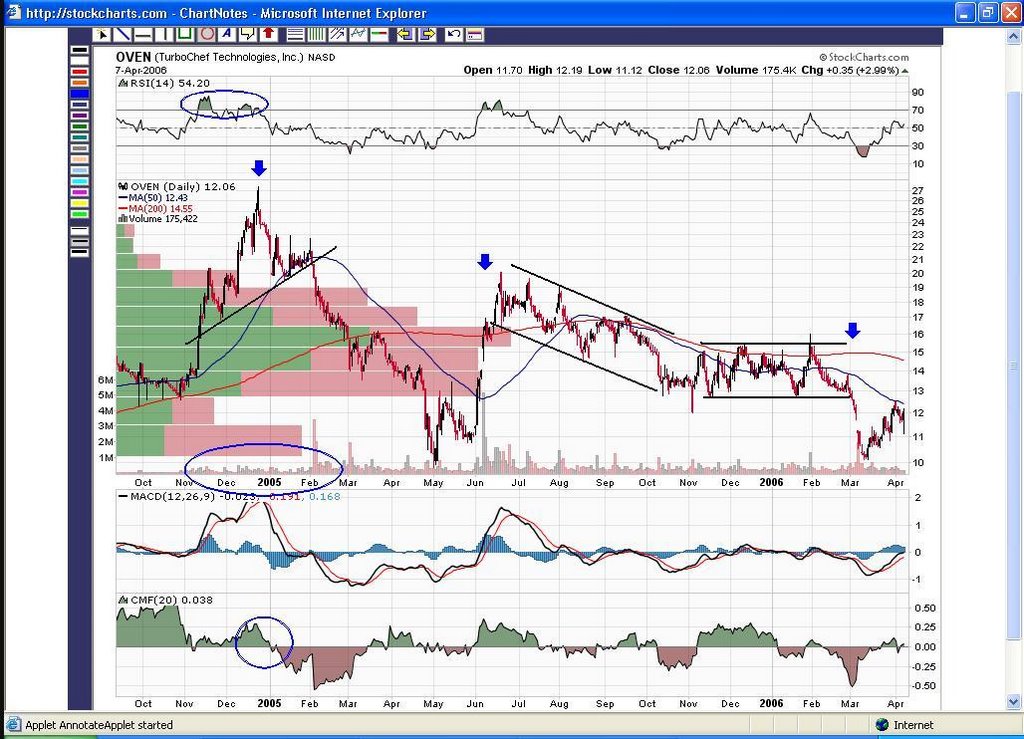Select the arrow pointer tool
The height and width of the screenshot is (739, 1024).
pos(102,34)
